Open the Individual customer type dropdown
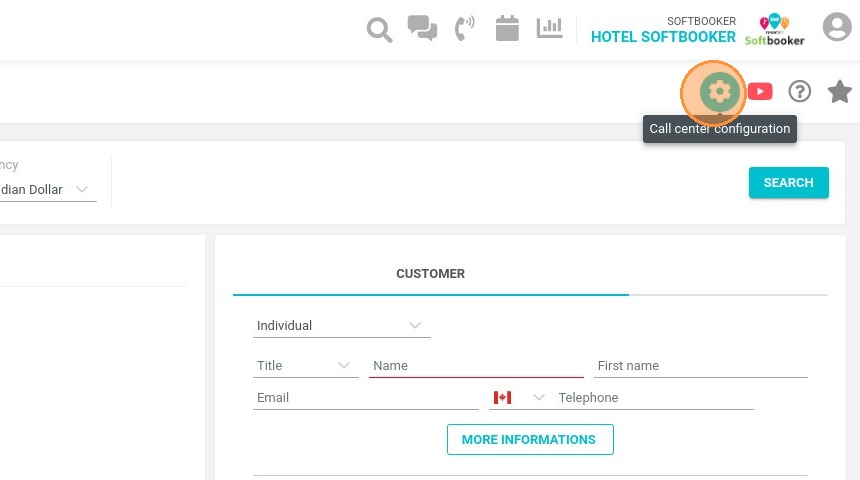 click(x=341, y=325)
